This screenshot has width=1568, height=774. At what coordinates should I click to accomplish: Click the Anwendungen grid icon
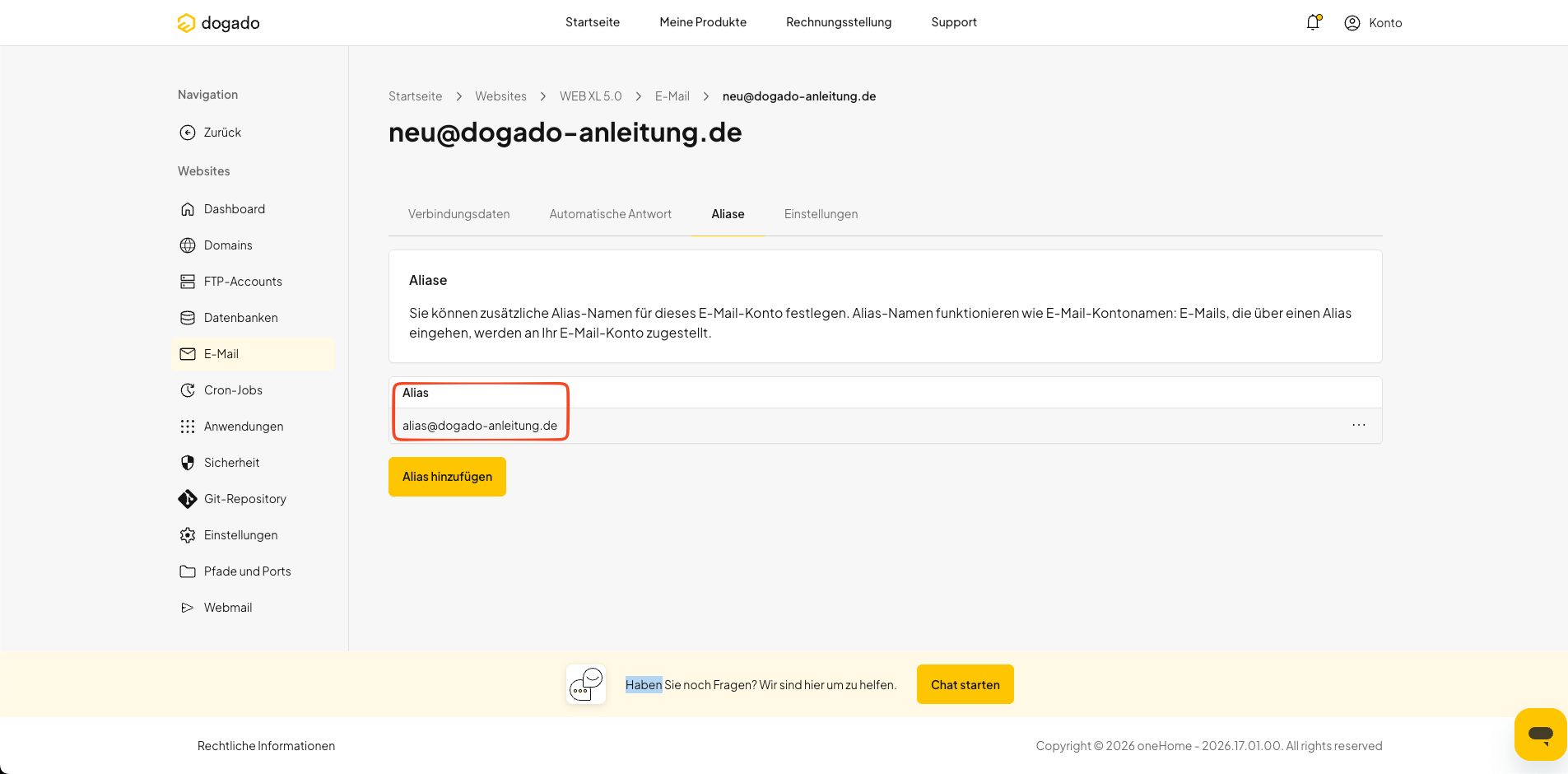pos(188,427)
